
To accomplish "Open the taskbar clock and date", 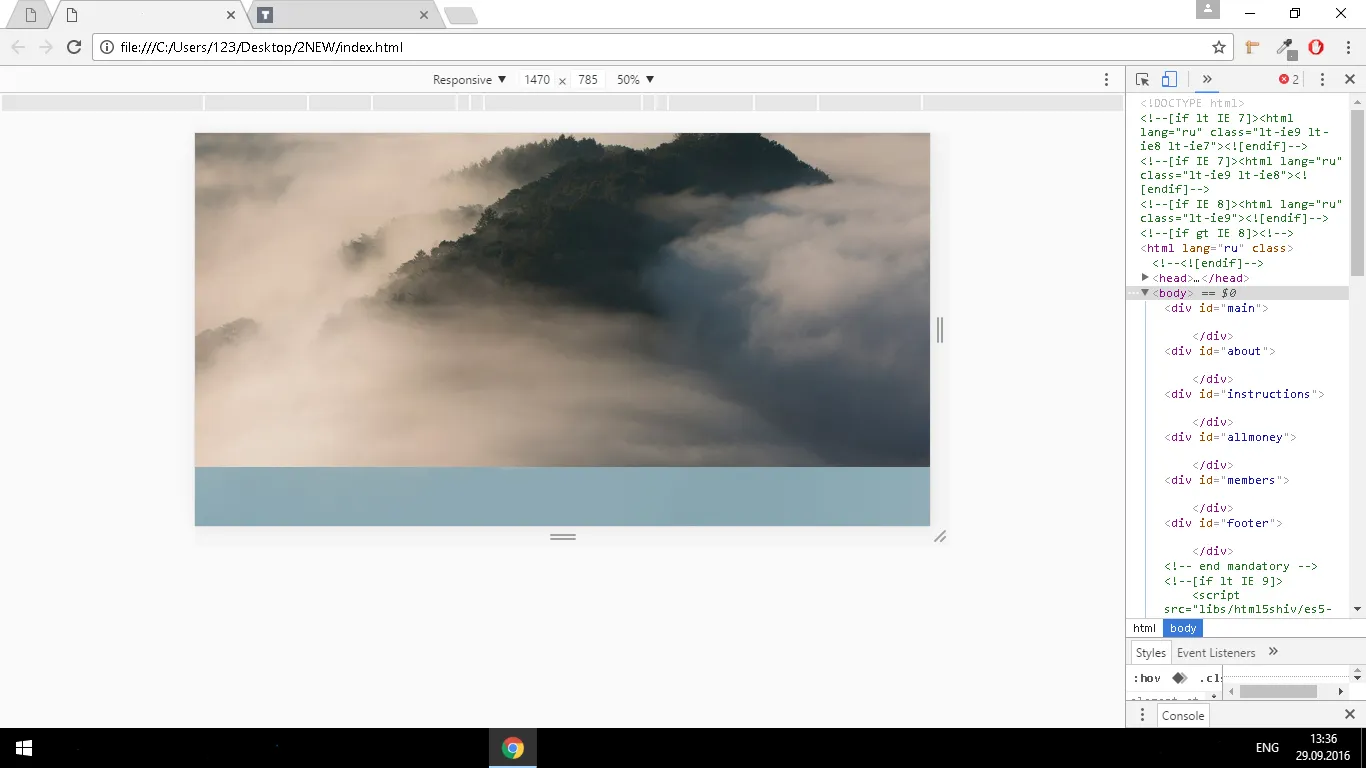I will click(1323, 747).
